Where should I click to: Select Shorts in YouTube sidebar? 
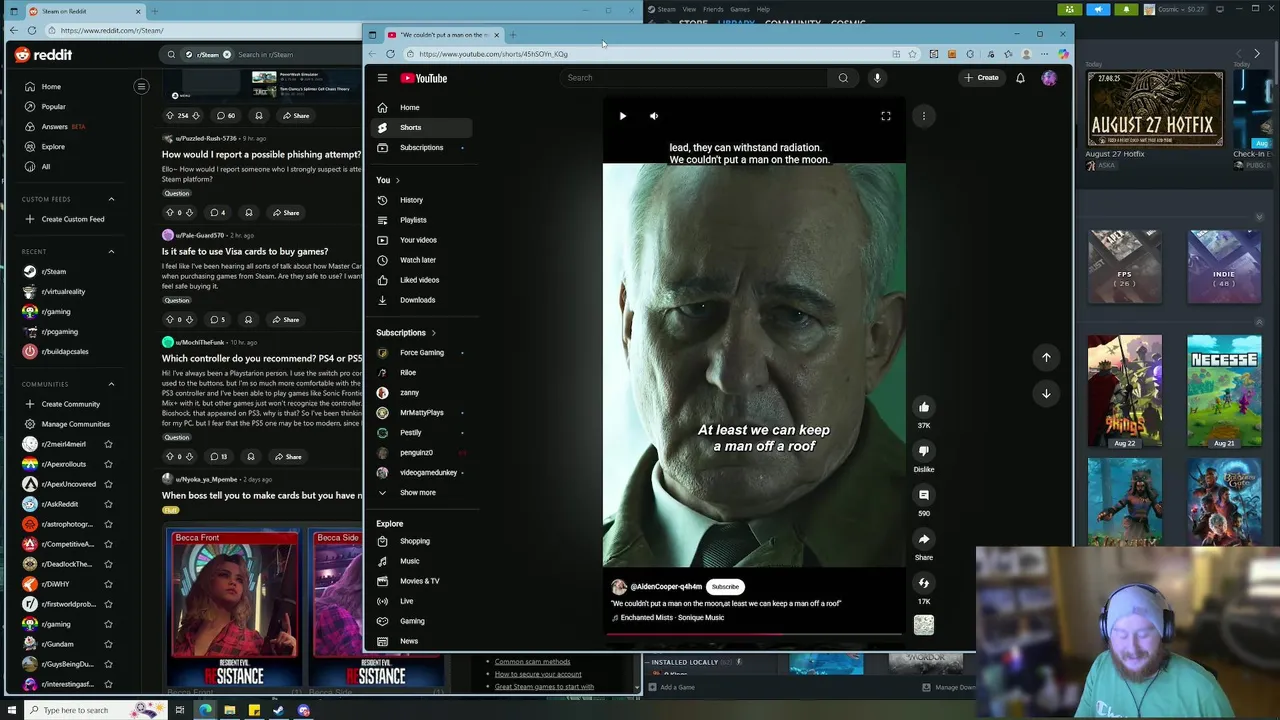coord(421,127)
